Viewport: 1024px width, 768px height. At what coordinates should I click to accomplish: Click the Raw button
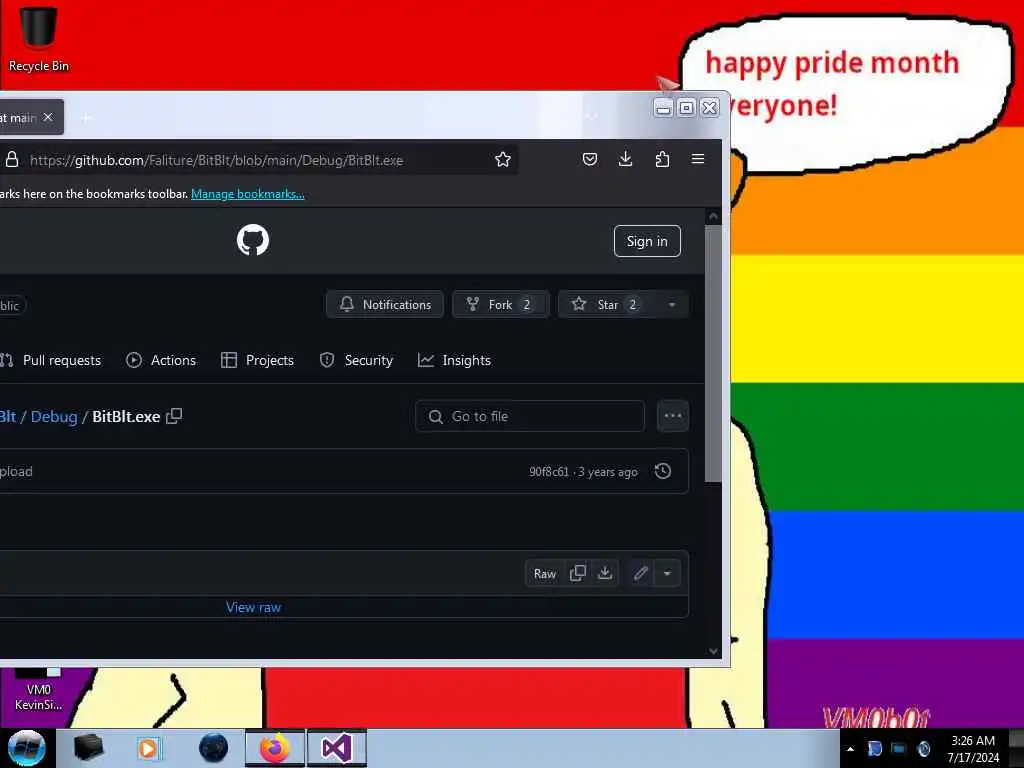[545, 573]
